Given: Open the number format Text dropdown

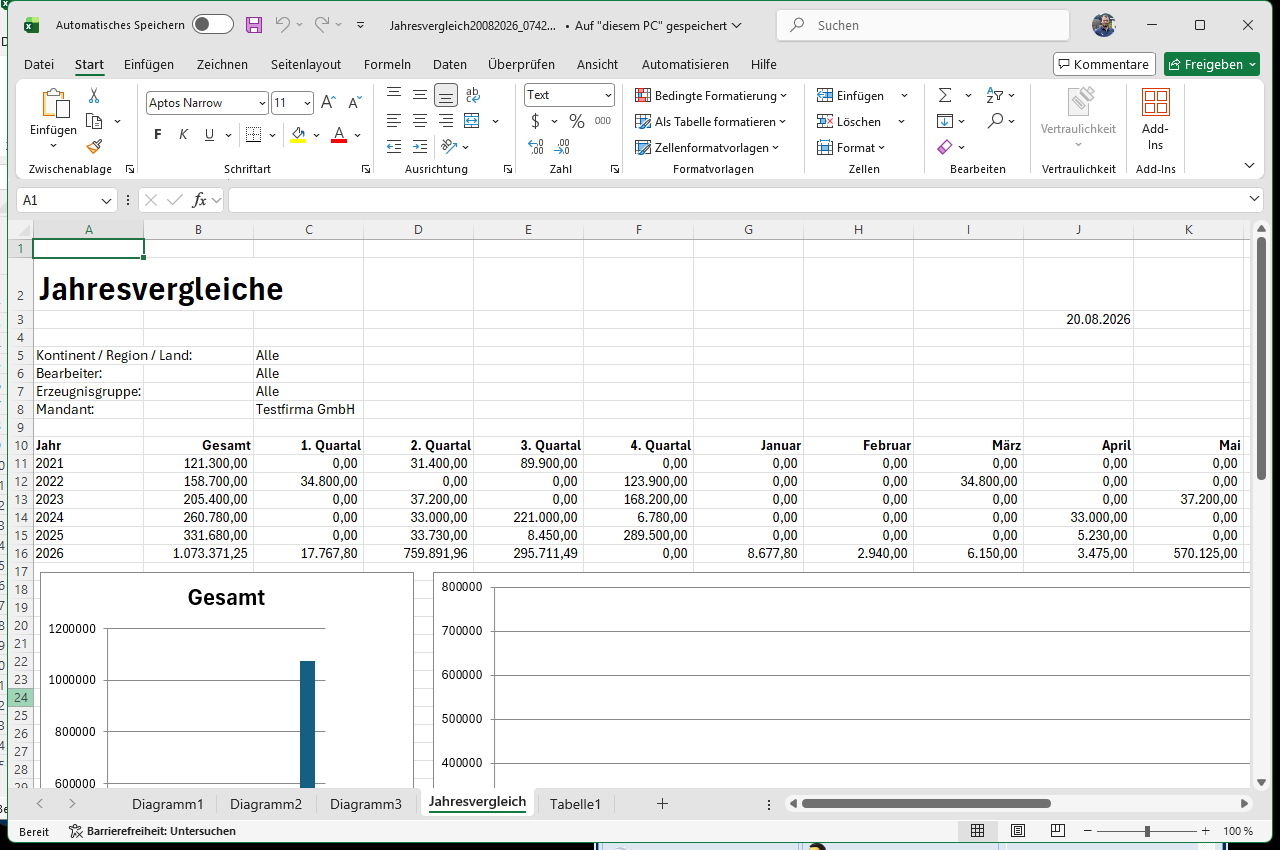Looking at the screenshot, I should [608, 95].
